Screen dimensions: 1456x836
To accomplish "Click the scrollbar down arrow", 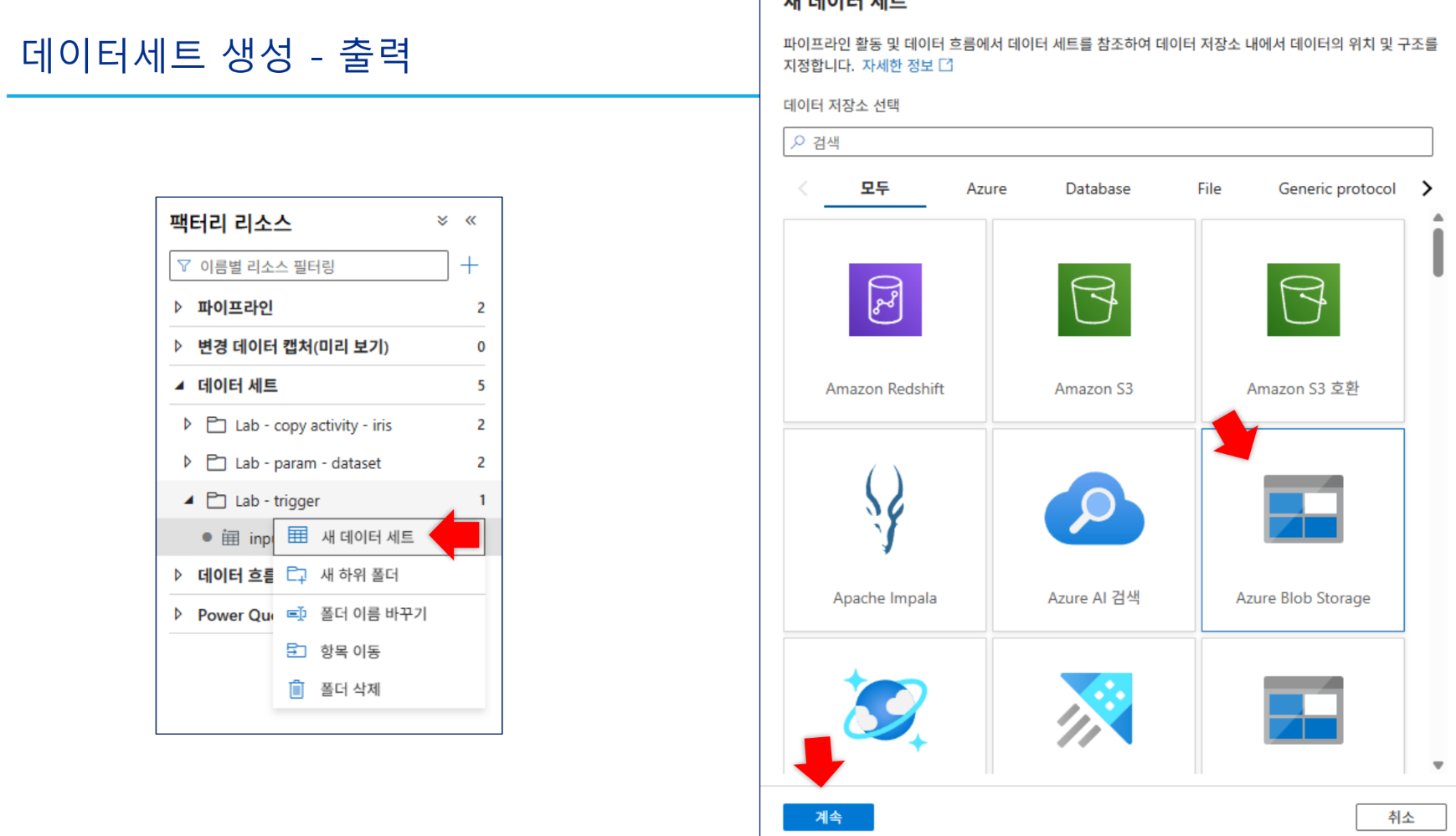I will click(x=1438, y=765).
